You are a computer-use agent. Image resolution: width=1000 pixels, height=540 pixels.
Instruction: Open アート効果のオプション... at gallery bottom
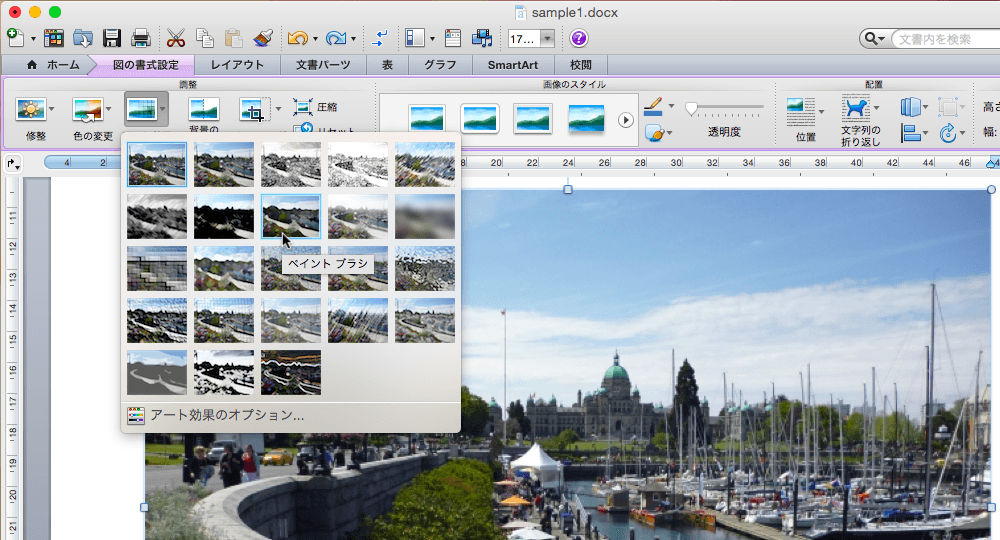(x=227, y=414)
